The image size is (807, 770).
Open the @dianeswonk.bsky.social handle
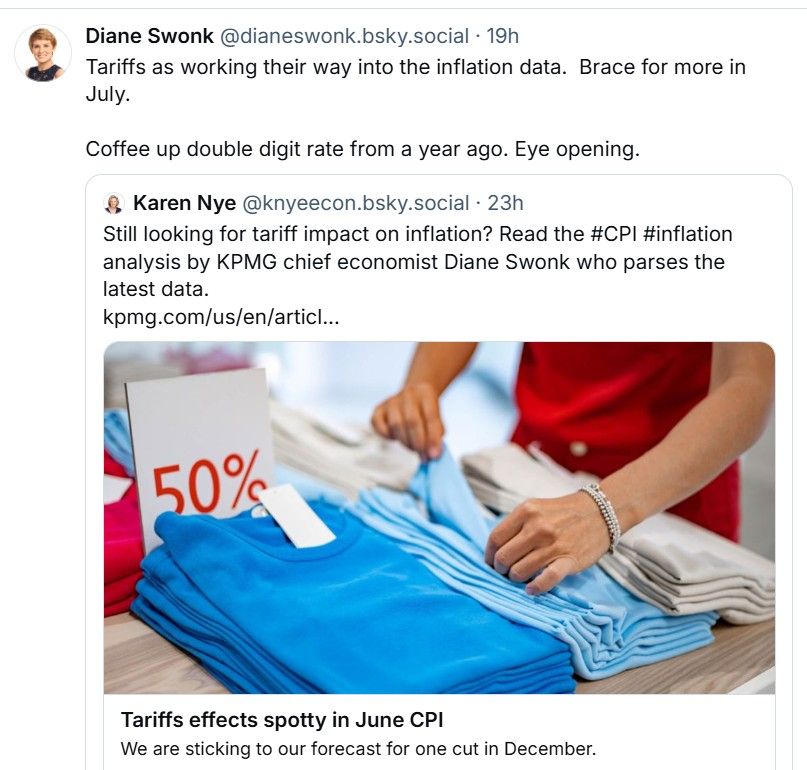click(x=345, y=36)
